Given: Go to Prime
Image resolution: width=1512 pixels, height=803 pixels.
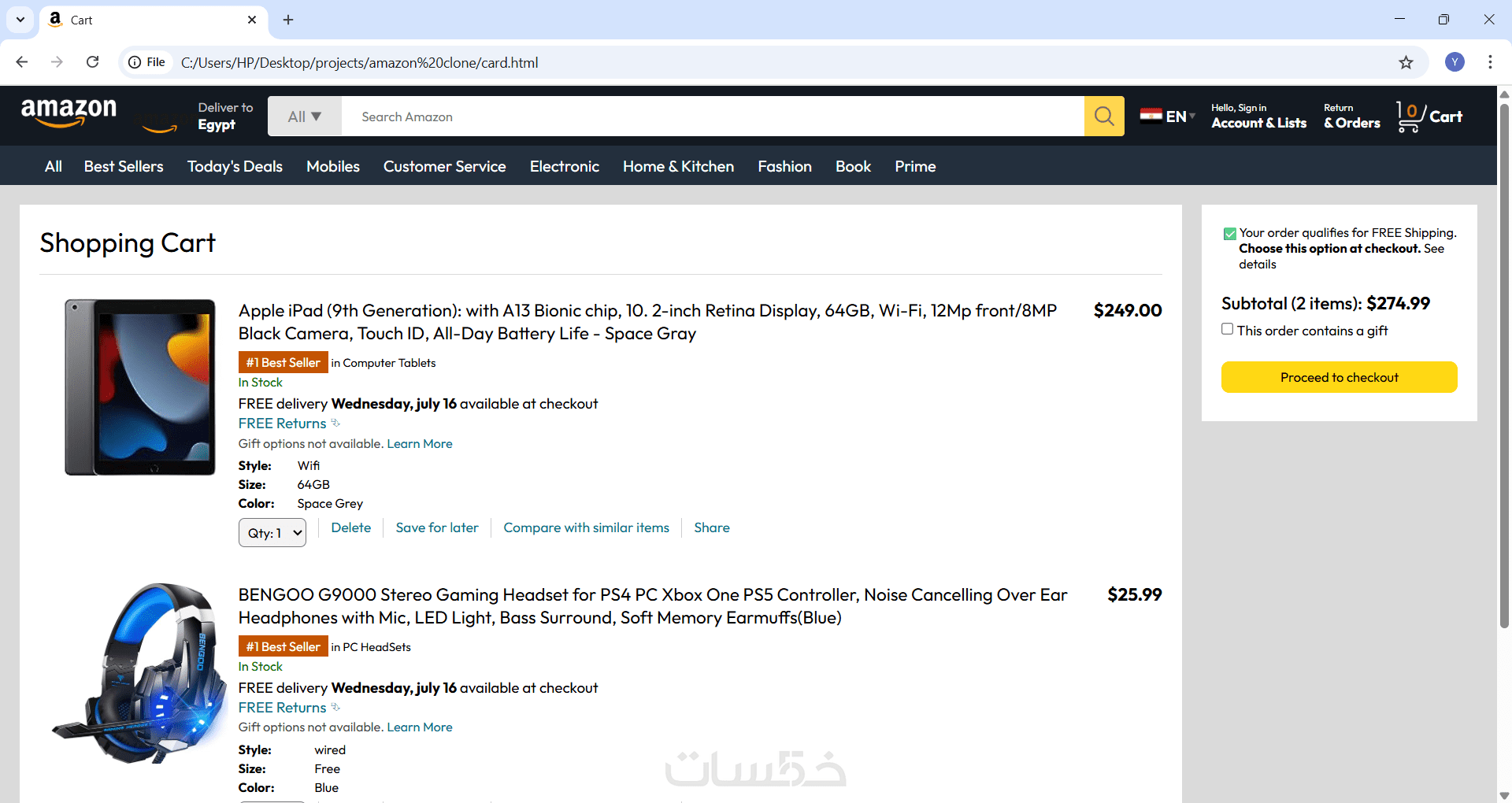Looking at the screenshot, I should [915, 166].
